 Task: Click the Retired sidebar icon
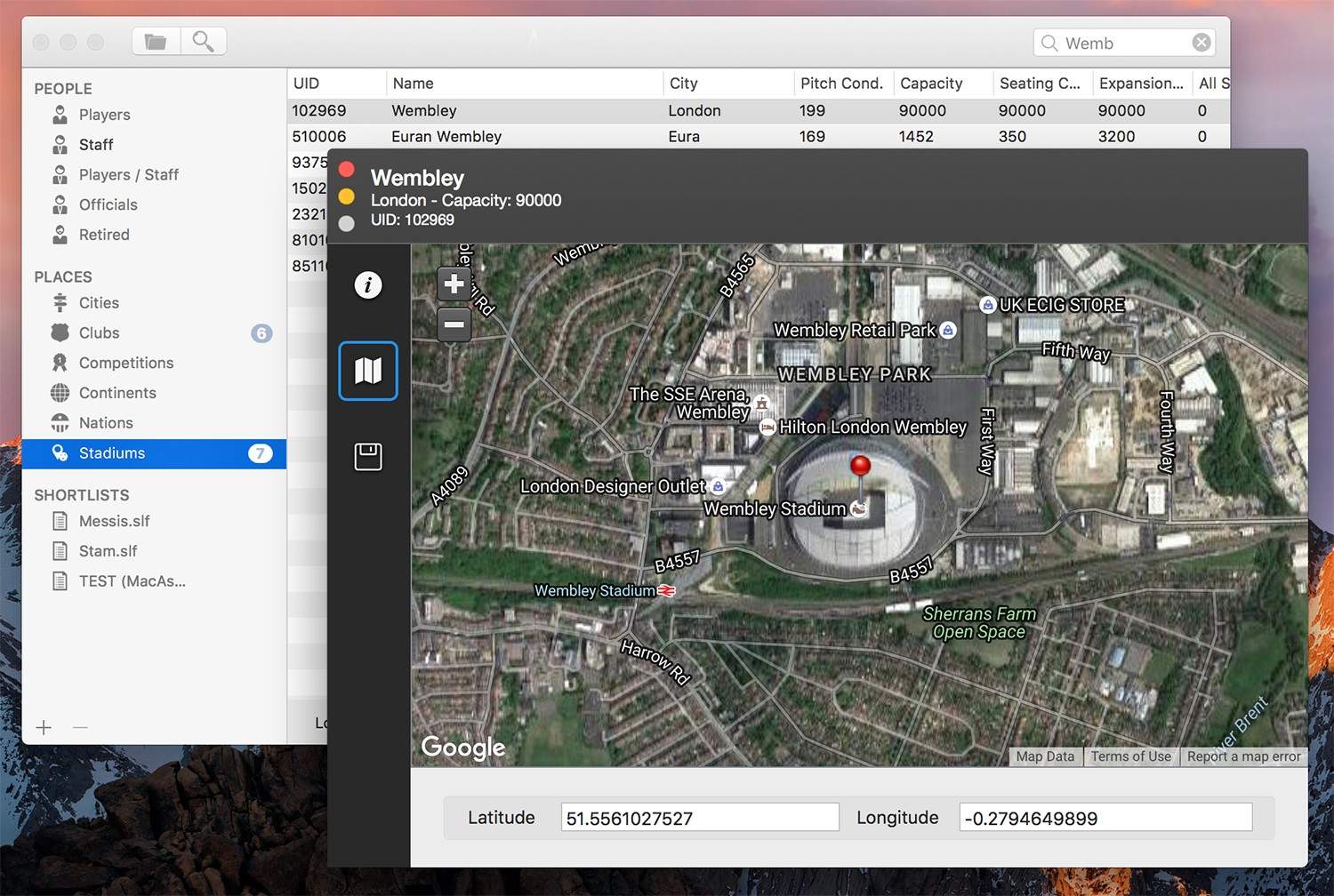coord(60,235)
